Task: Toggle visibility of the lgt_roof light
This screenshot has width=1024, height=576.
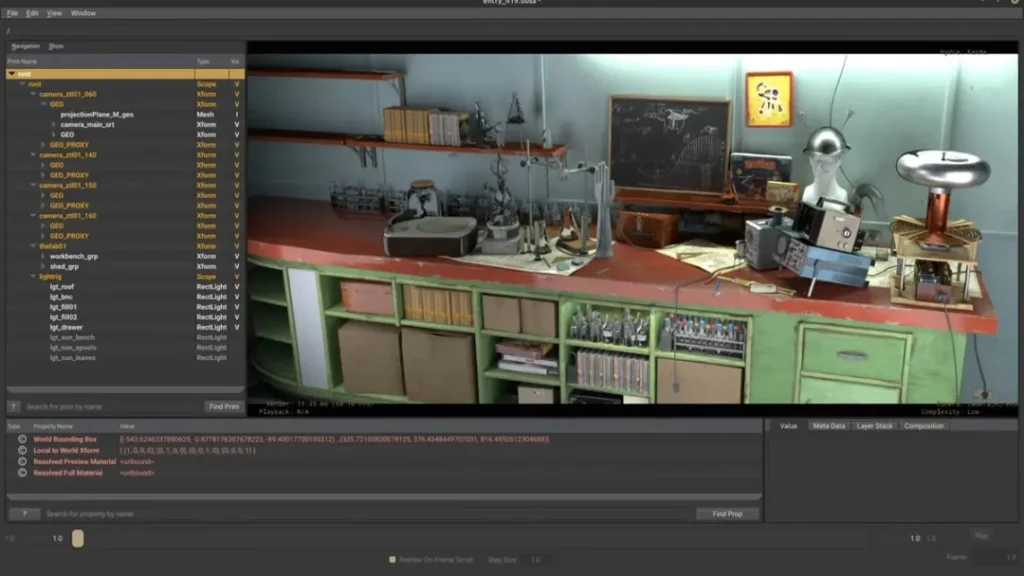Action: tap(237, 287)
